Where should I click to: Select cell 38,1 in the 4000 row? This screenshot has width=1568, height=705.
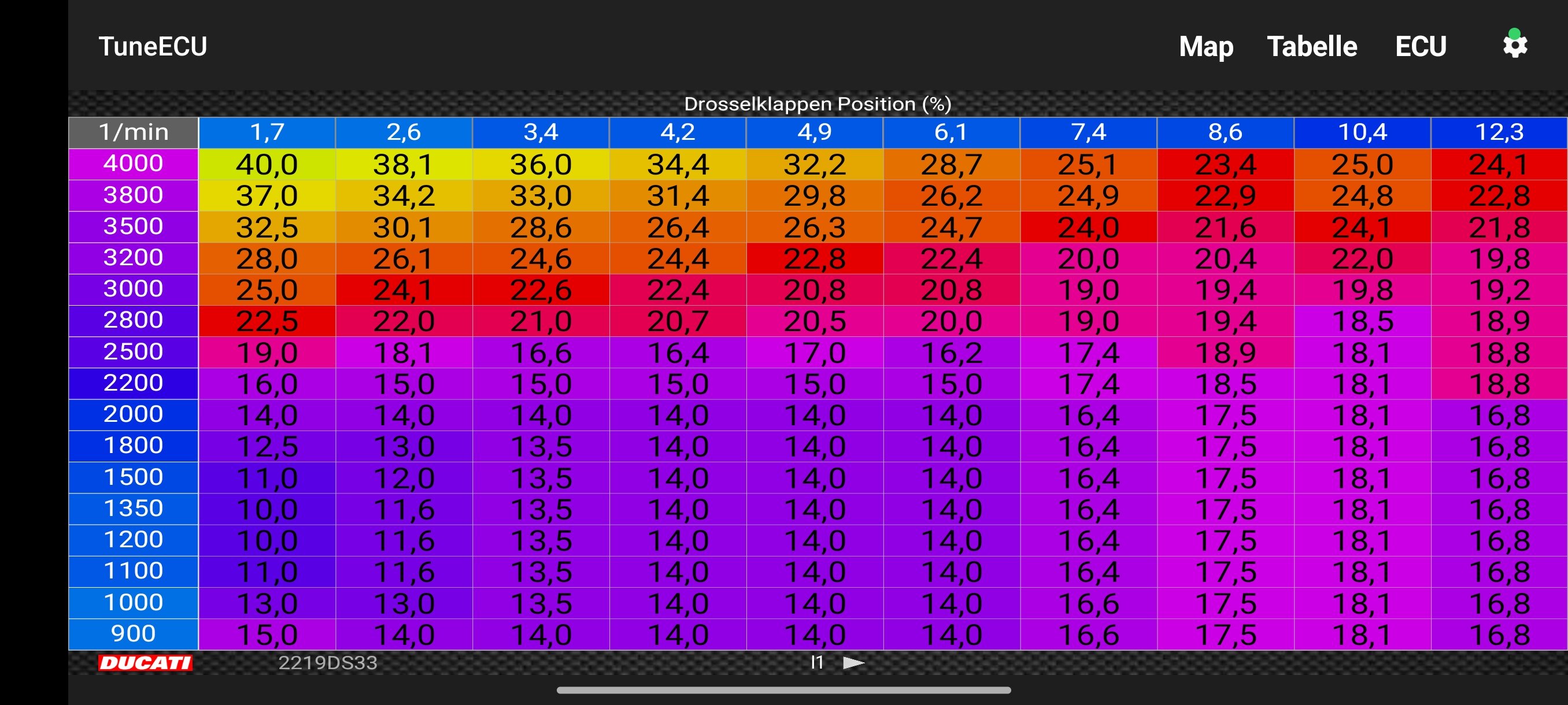pyautogui.click(x=404, y=164)
